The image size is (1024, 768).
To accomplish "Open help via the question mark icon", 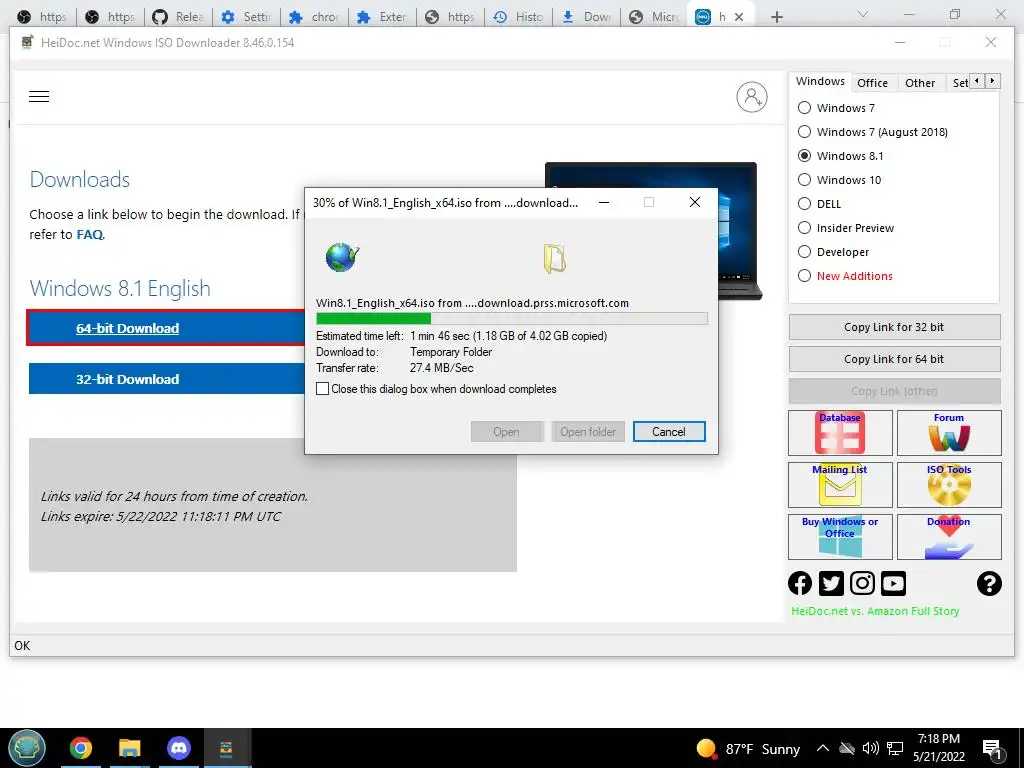I will coord(989,583).
